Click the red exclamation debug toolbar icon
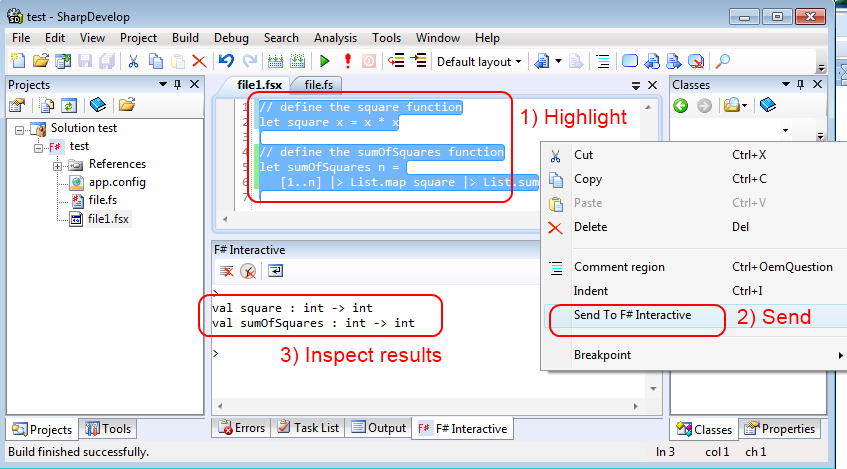The height and width of the screenshot is (469, 847). tap(347, 61)
